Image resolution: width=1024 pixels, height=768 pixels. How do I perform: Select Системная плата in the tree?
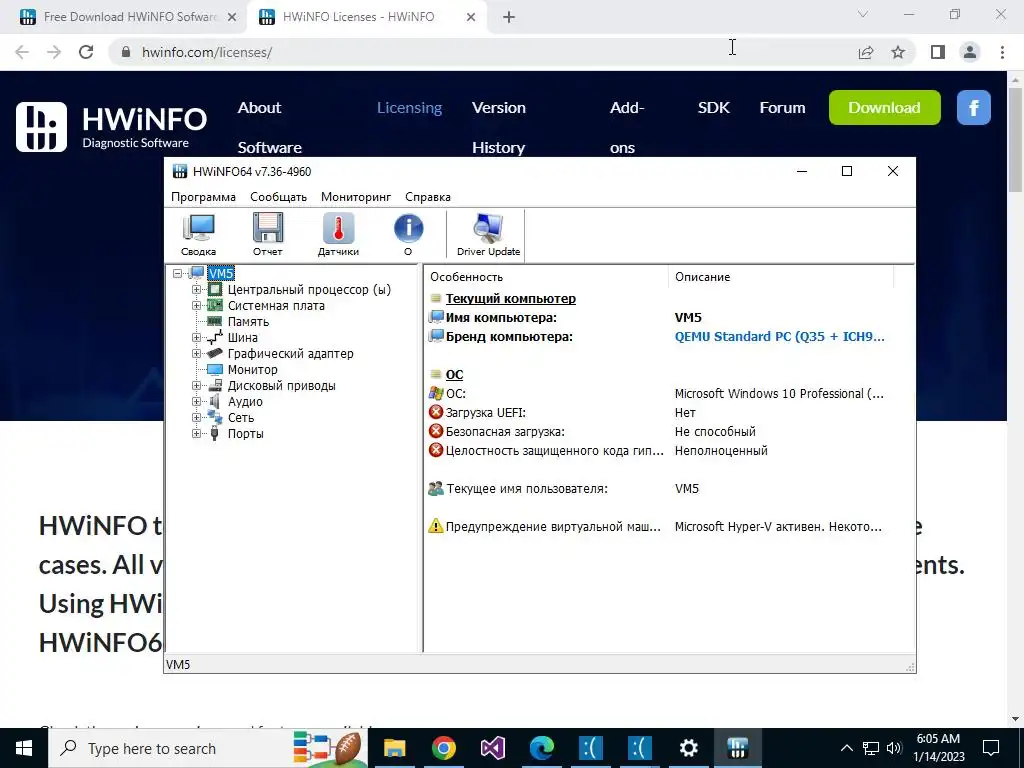pyautogui.click(x=276, y=306)
